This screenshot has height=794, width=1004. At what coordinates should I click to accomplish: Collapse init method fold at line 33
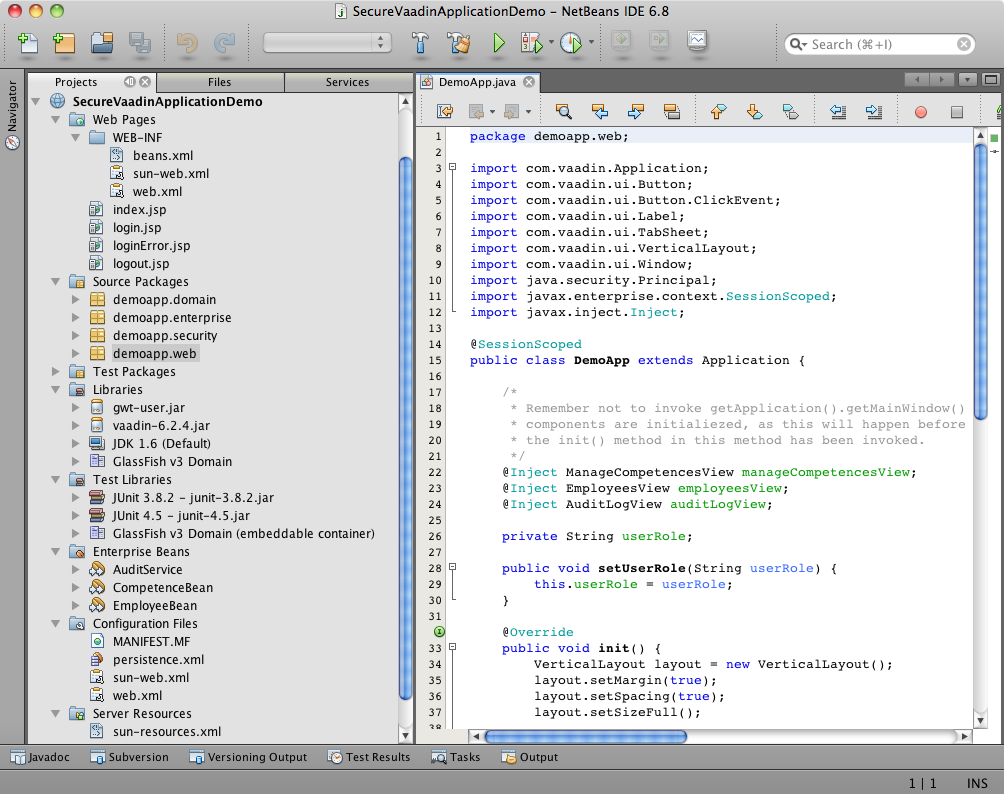coord(453,647)
